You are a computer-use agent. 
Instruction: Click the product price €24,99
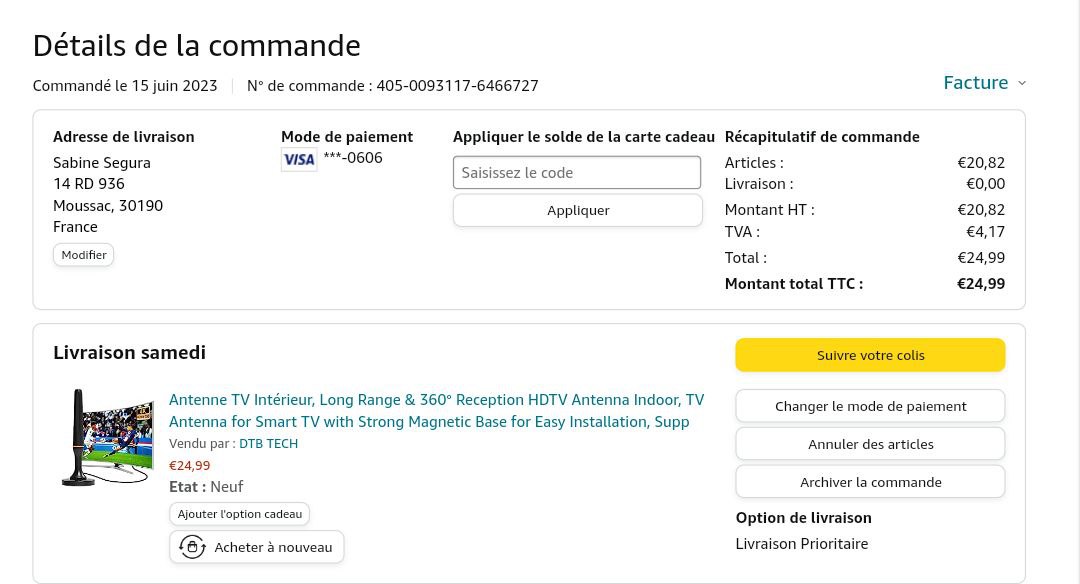click(x=190, y=465)
